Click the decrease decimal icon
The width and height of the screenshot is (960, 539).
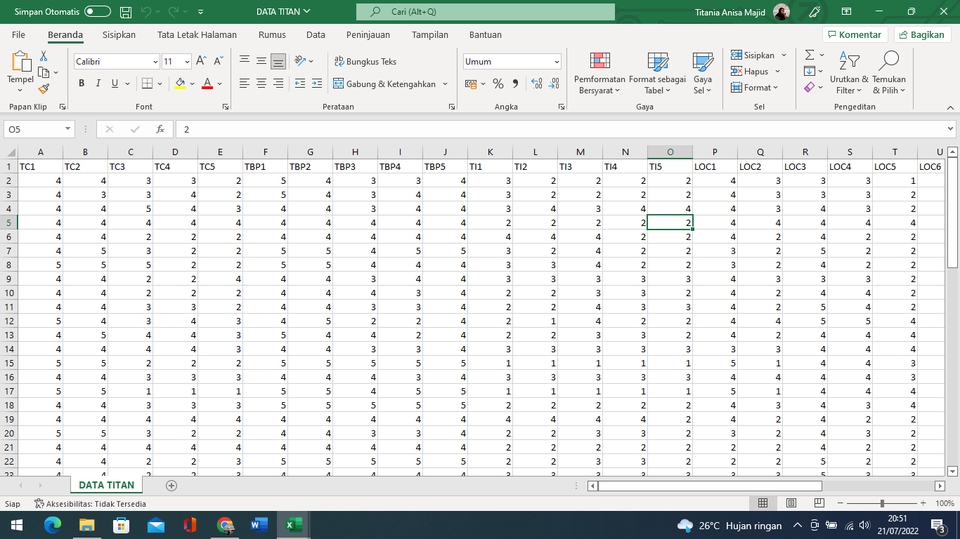(x=554, y=84)
